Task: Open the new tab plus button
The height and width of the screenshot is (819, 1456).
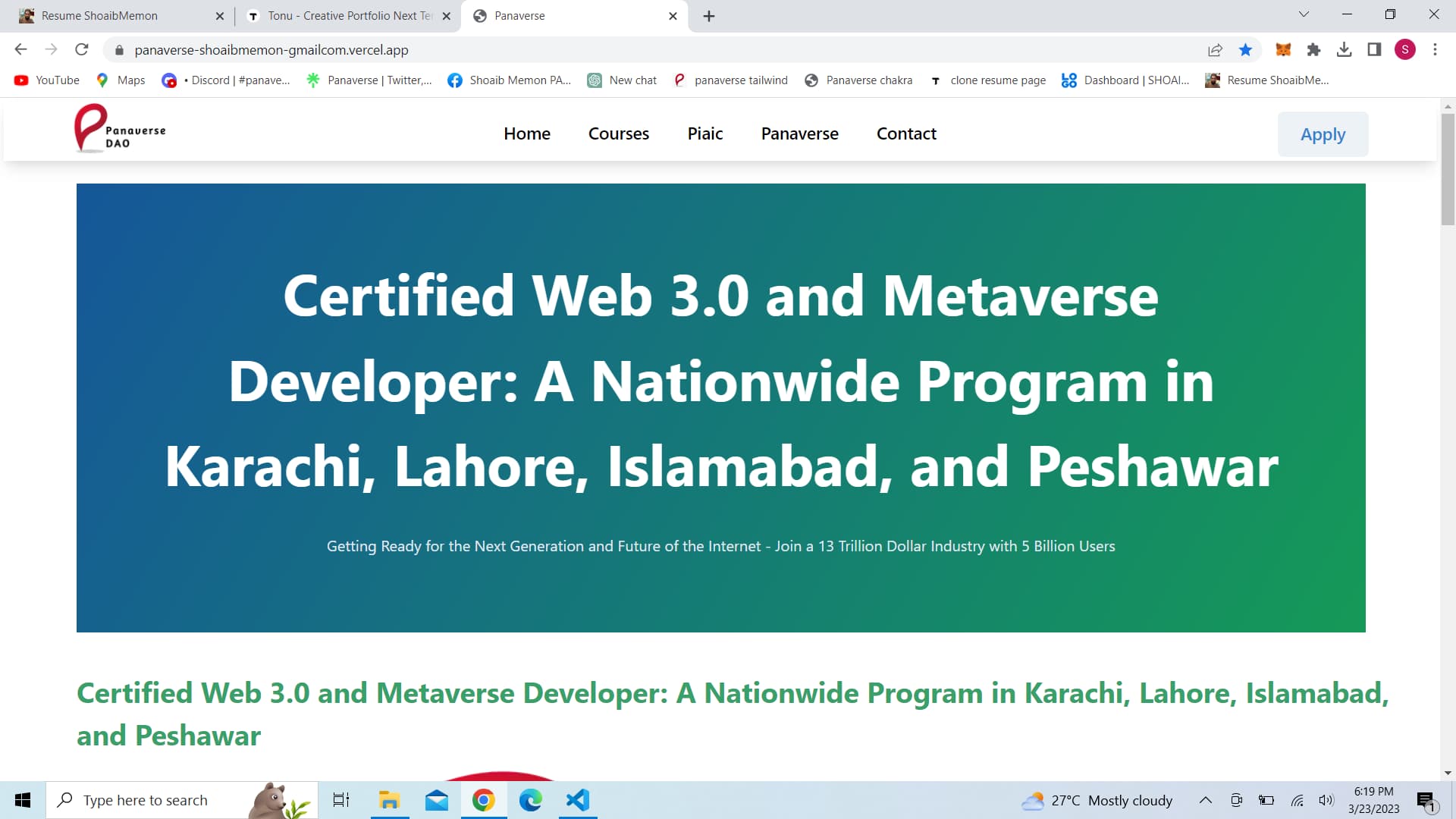Action: click(x=709, y=16)
